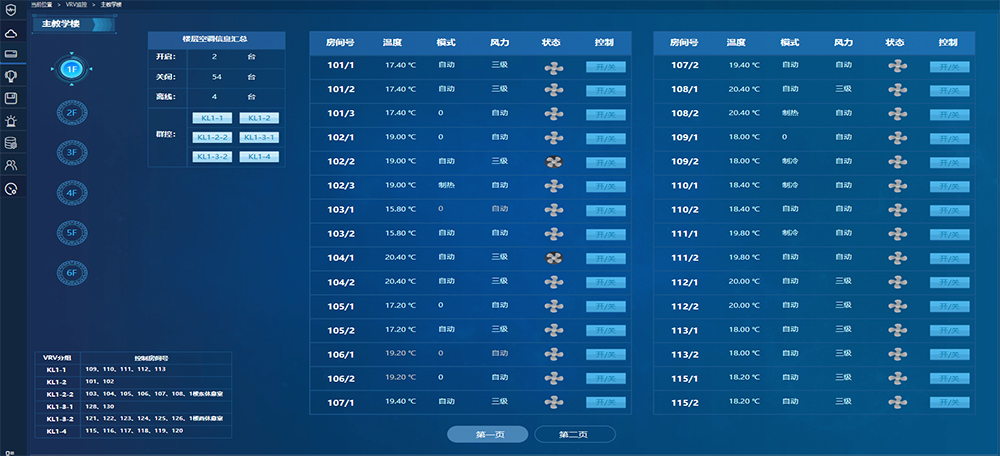Click the floppy disk save icon in the sidebar
Screen dimensions: 1000x456
tap(11, 98)
